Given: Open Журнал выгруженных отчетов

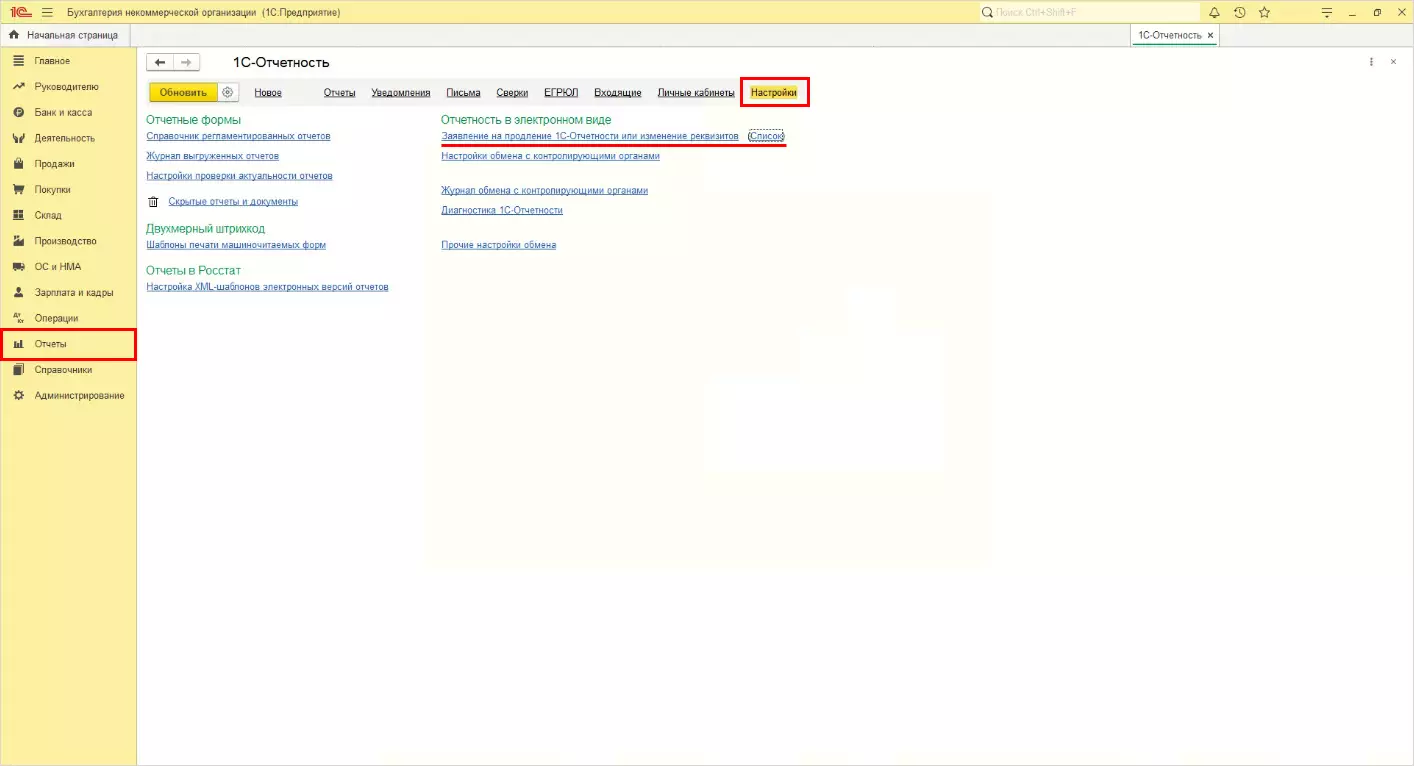Looking at the screenshot, I should (x=212, y=156).
